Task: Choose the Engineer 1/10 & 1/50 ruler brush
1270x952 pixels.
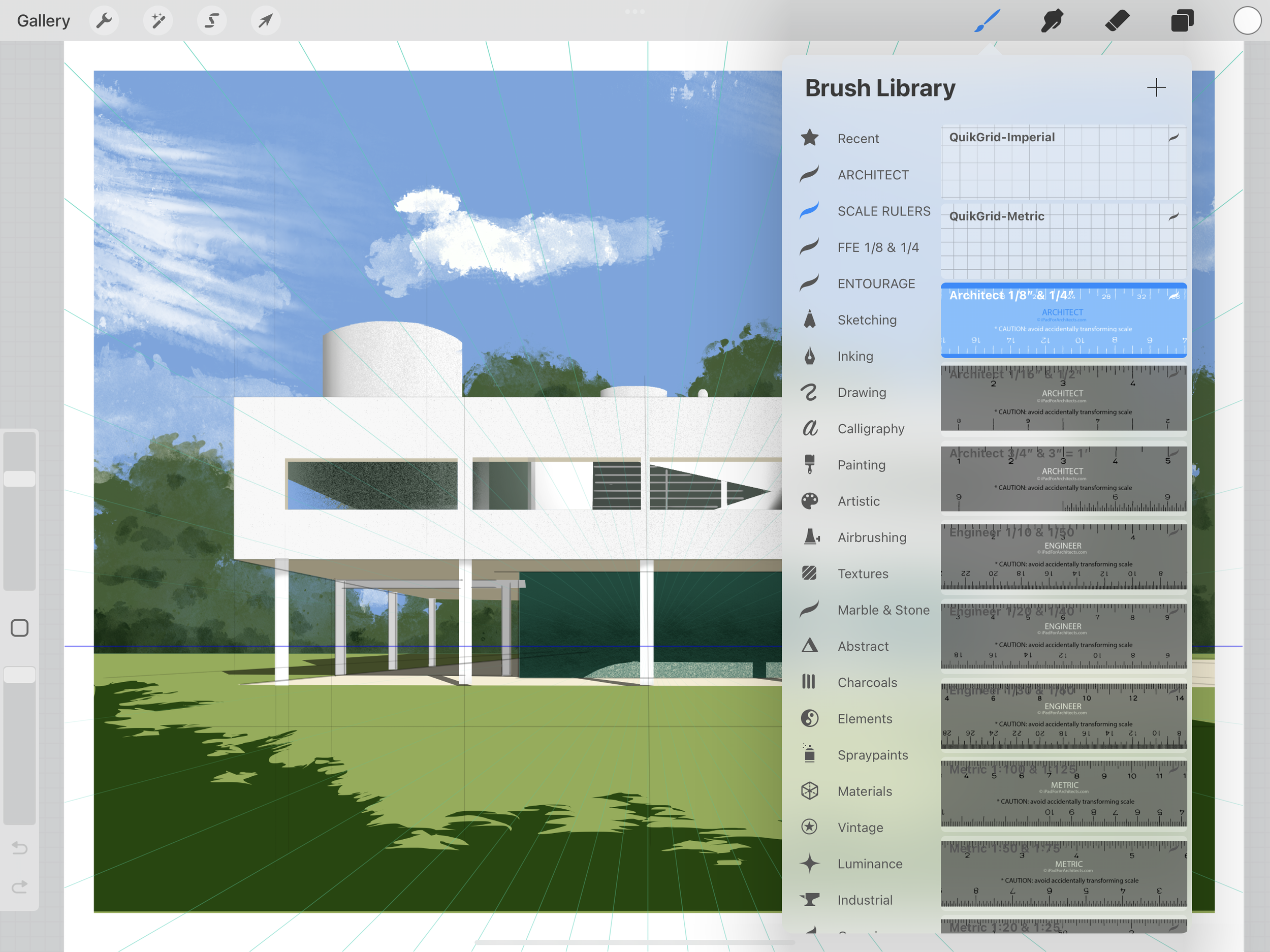Action: coord(1063,556)
